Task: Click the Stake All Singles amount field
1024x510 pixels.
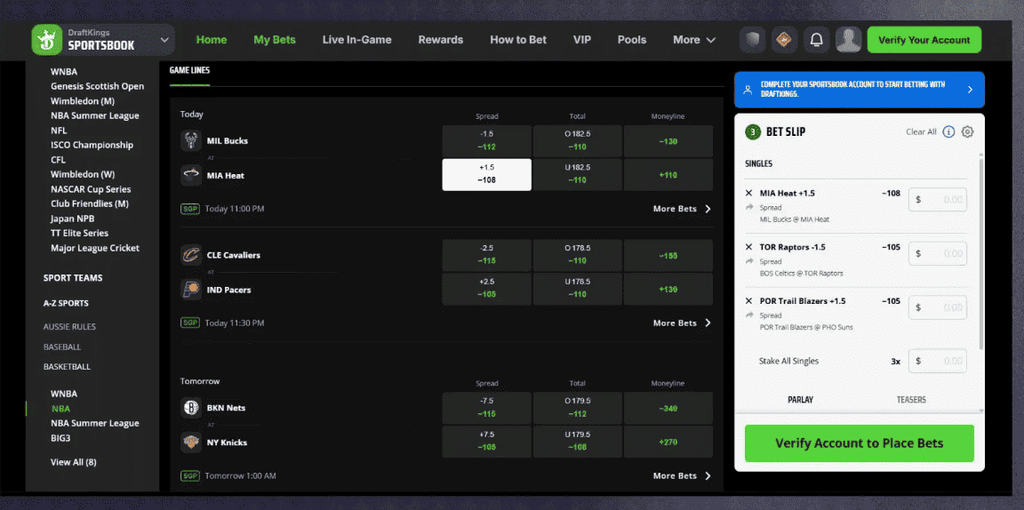Action: click(938, 361)
